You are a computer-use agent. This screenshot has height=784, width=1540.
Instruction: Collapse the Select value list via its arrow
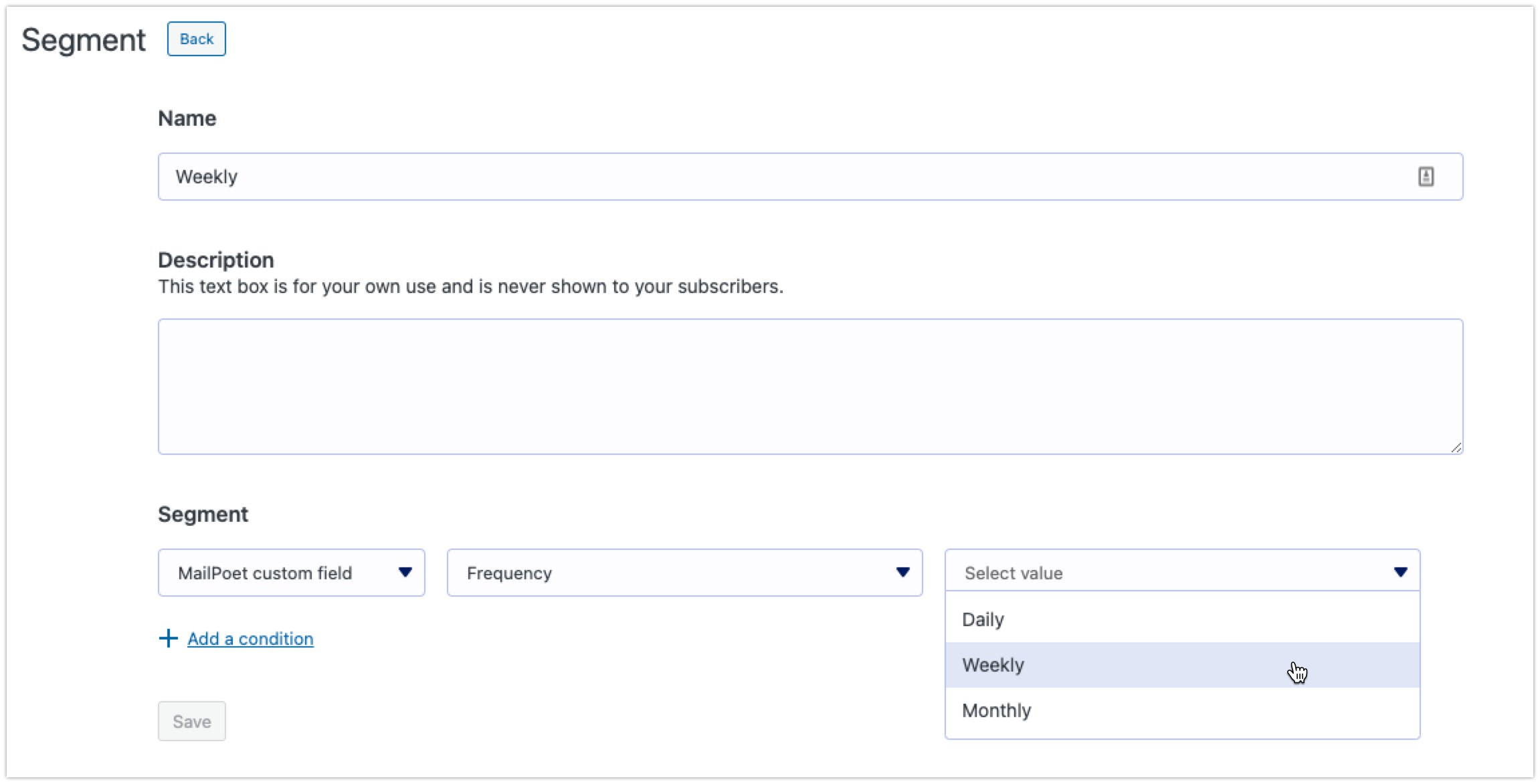[1400, 572]
